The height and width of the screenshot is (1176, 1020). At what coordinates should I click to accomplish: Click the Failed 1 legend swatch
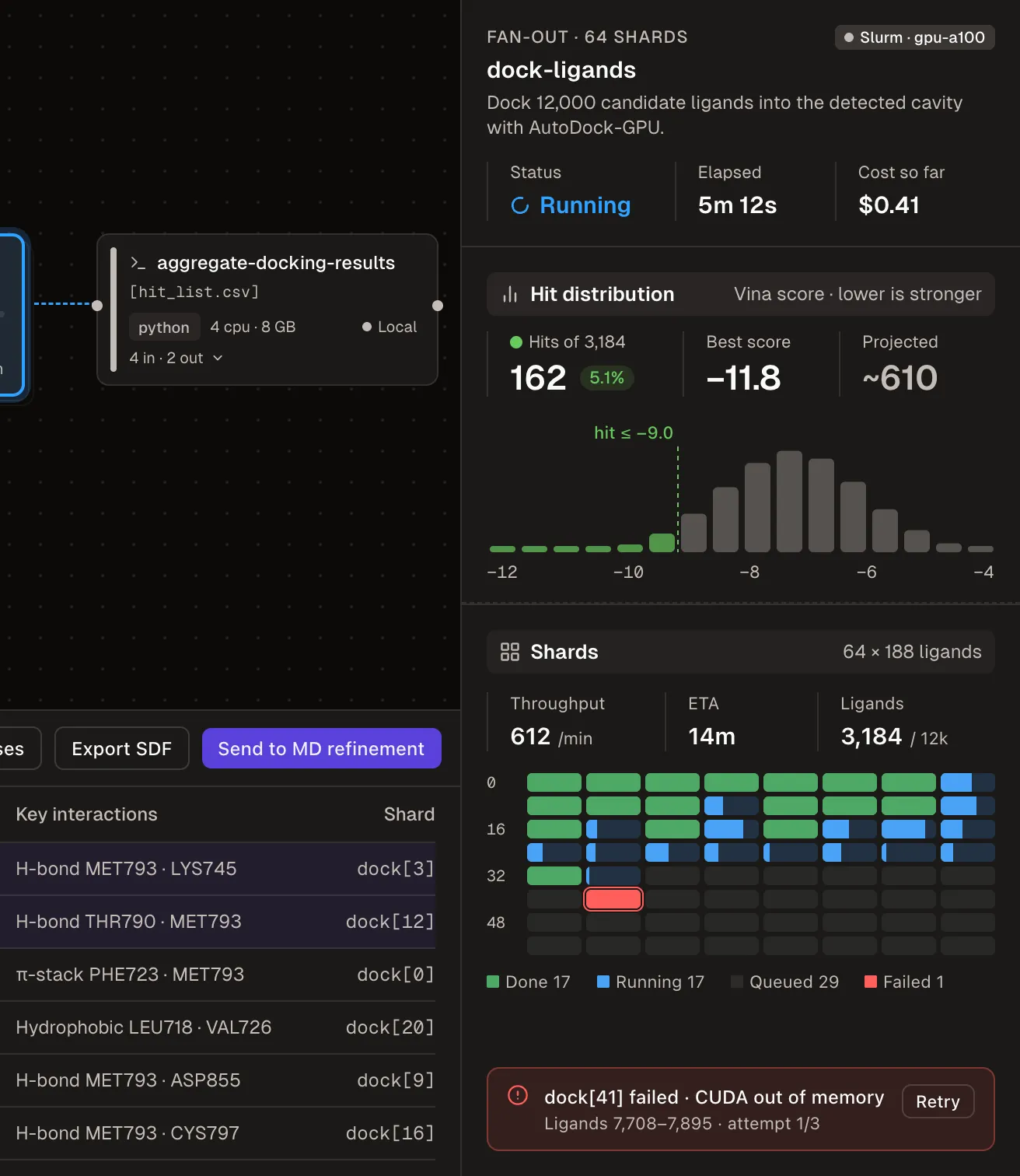point(871,982)
